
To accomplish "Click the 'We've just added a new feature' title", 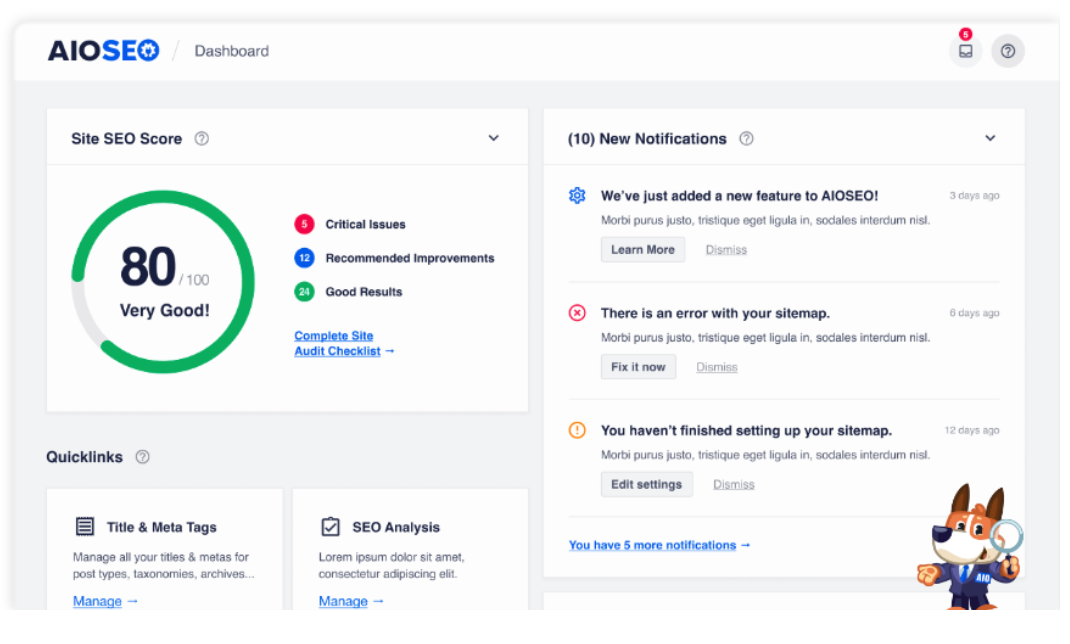I will click(x=739, y=196).
